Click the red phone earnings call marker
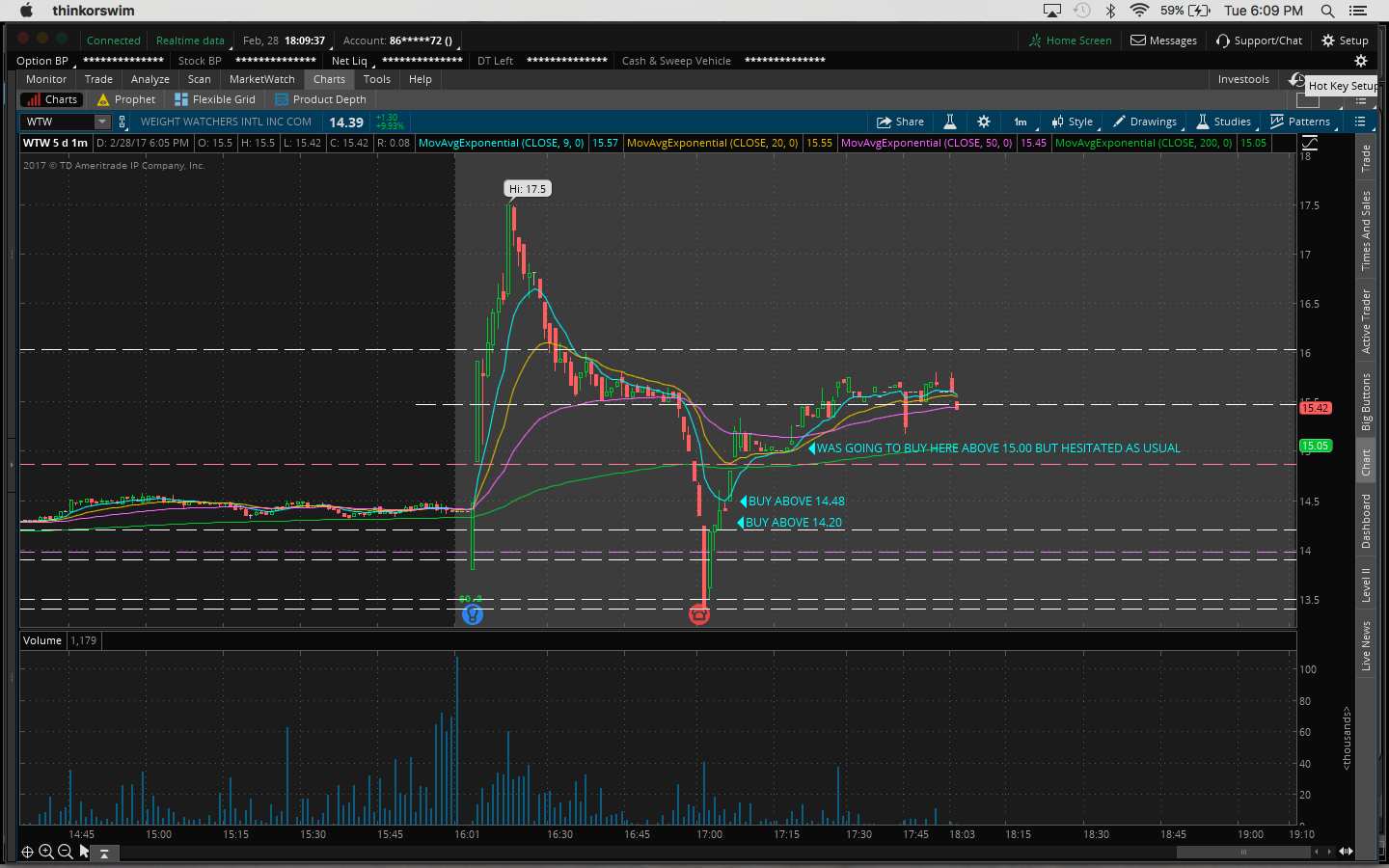The height and width of the screenshot is (868, 1389). pyautogui.click(x=699, y=613)
